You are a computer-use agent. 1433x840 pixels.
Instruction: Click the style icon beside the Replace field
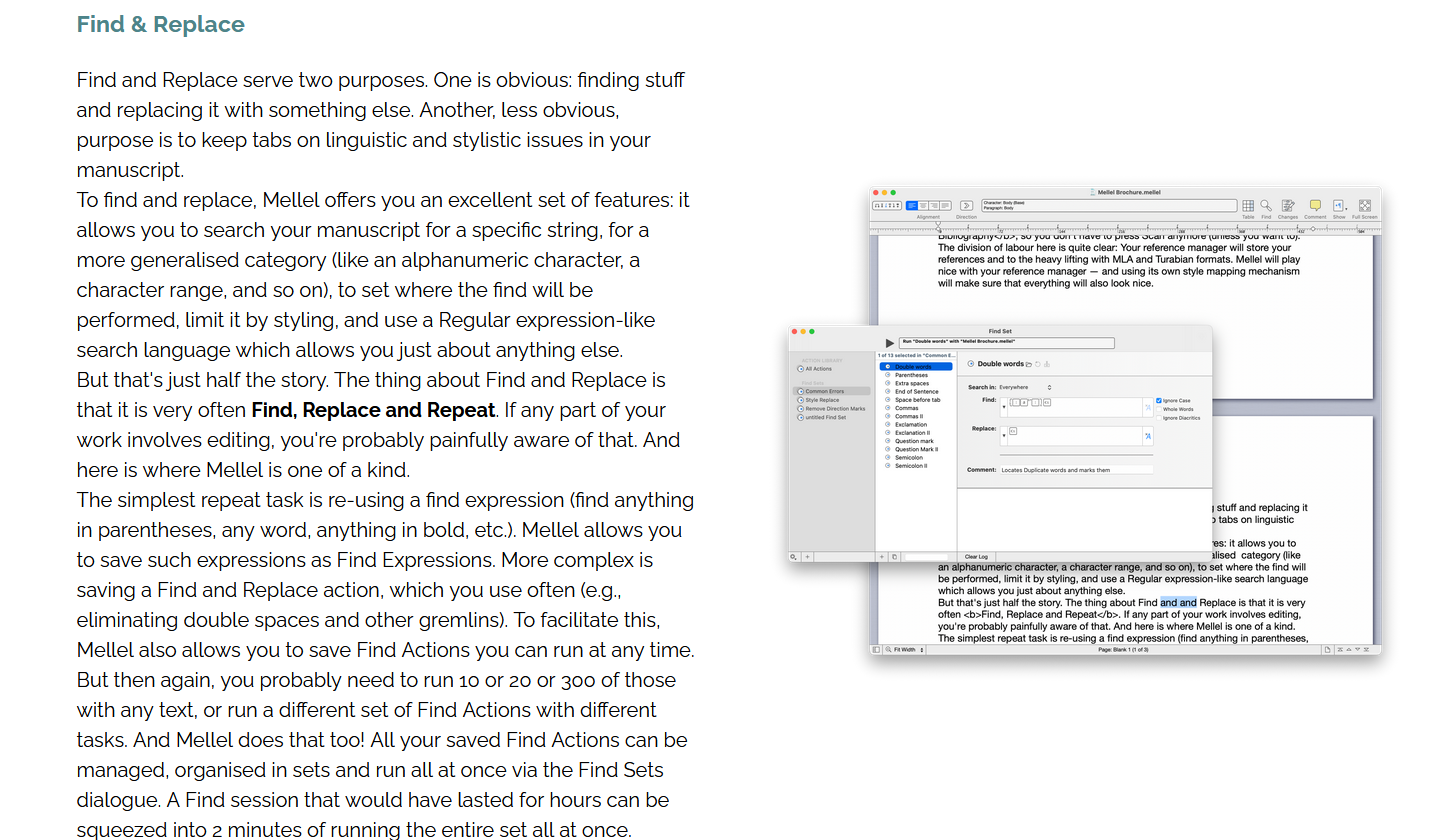(x=1148, y=436)
